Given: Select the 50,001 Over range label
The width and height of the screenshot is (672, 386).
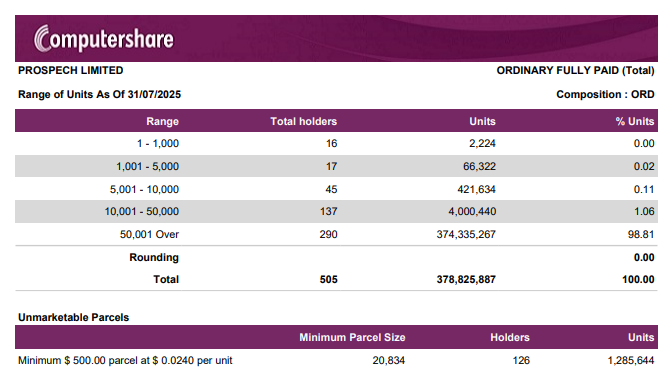Looking at the screenshot, I should point(149,234).
